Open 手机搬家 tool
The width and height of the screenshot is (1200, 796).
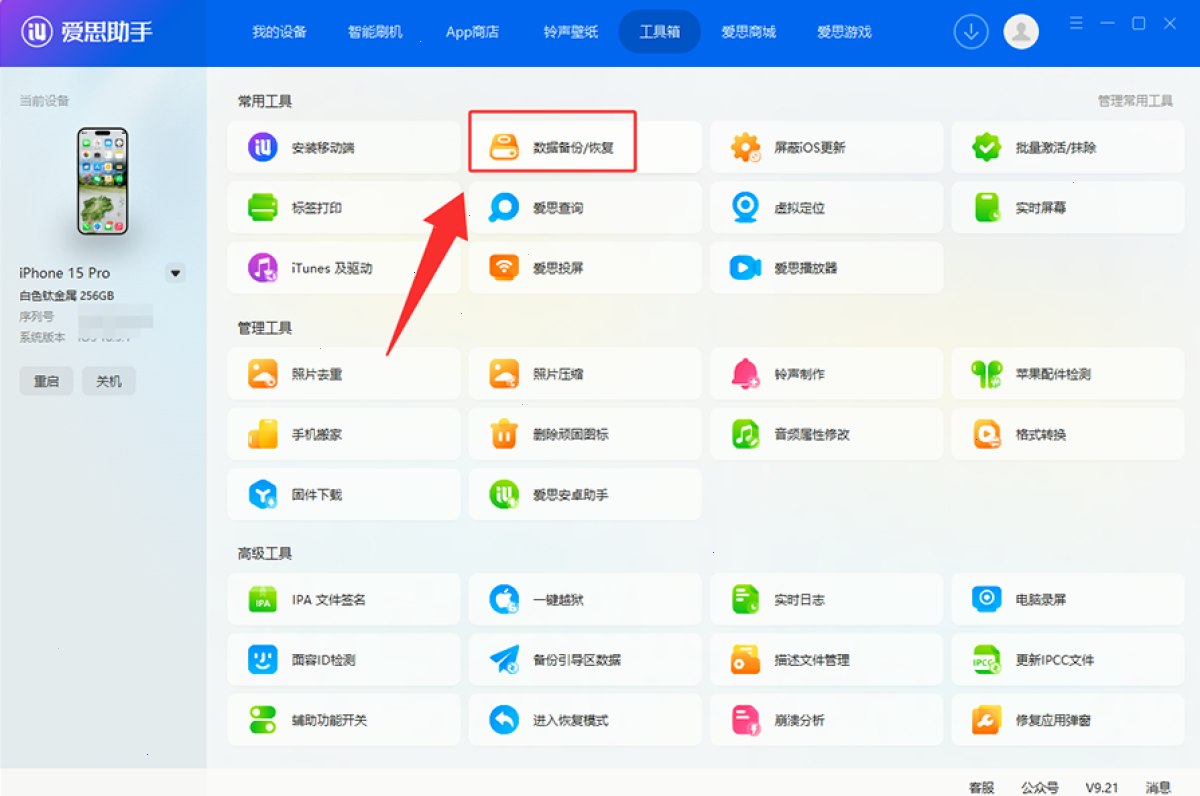tap(344, 434)
